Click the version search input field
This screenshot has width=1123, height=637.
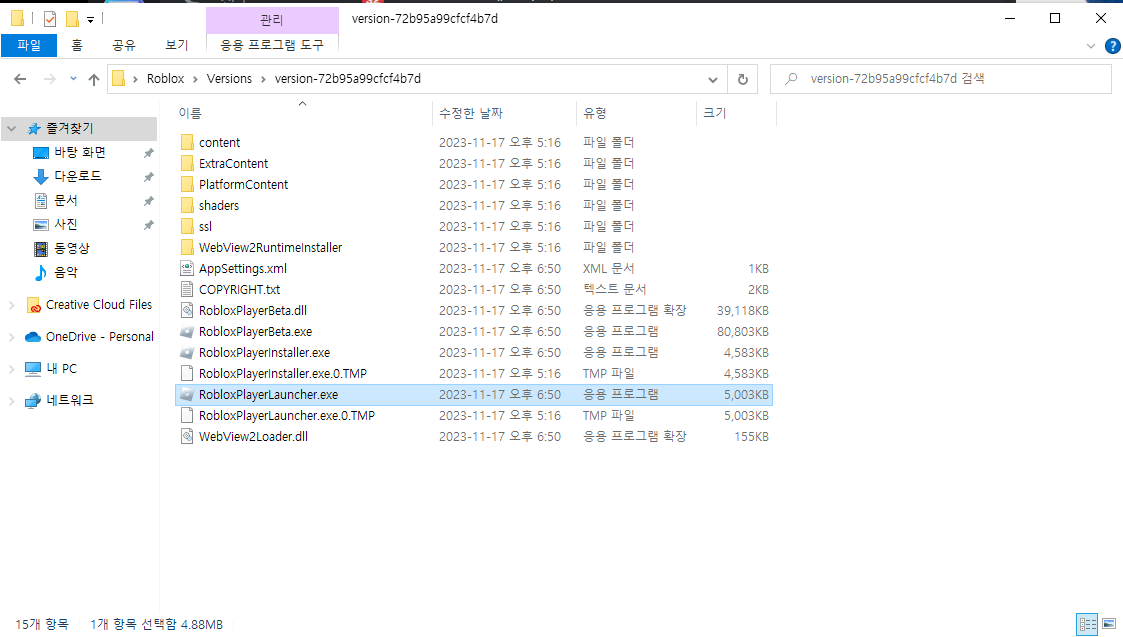click(940, 79)
